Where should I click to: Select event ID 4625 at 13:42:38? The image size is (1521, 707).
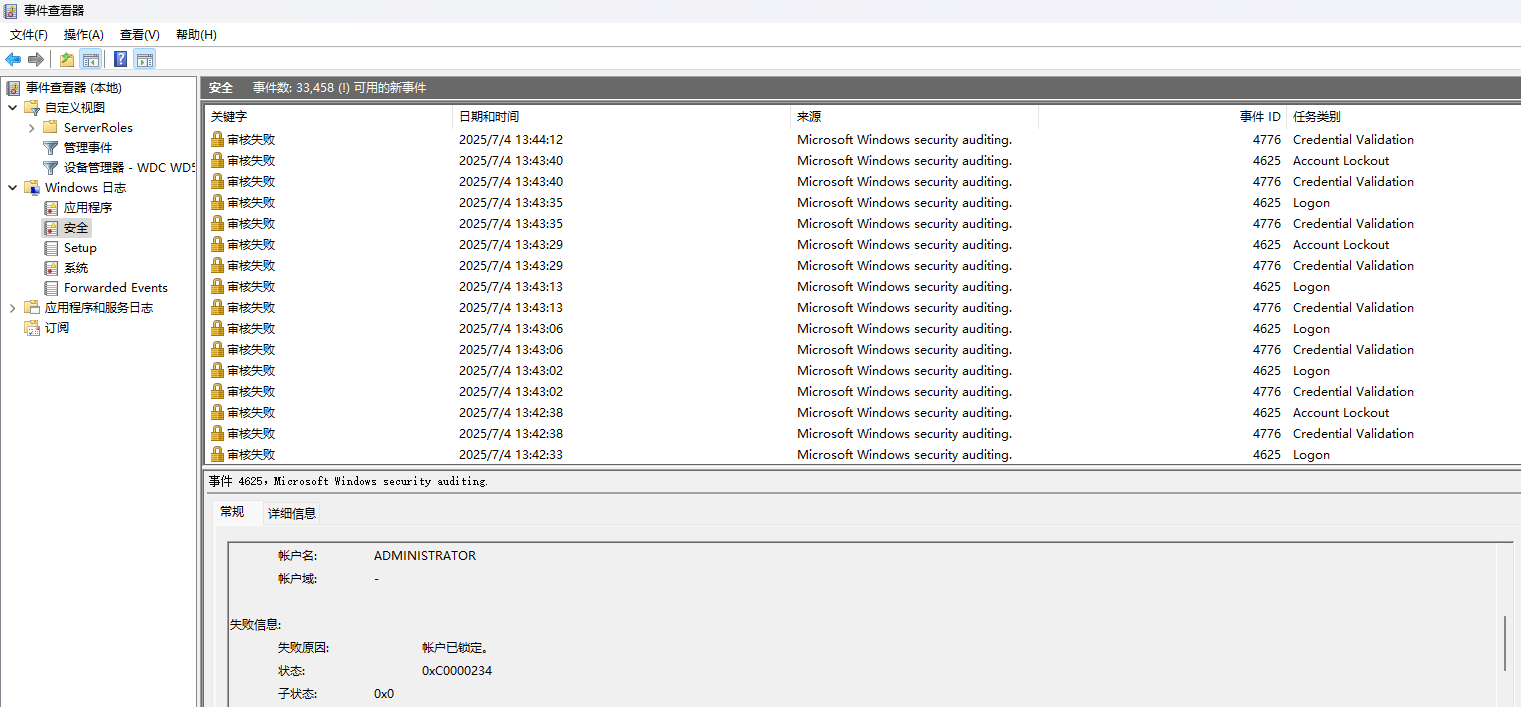(x=1266, y=413)
